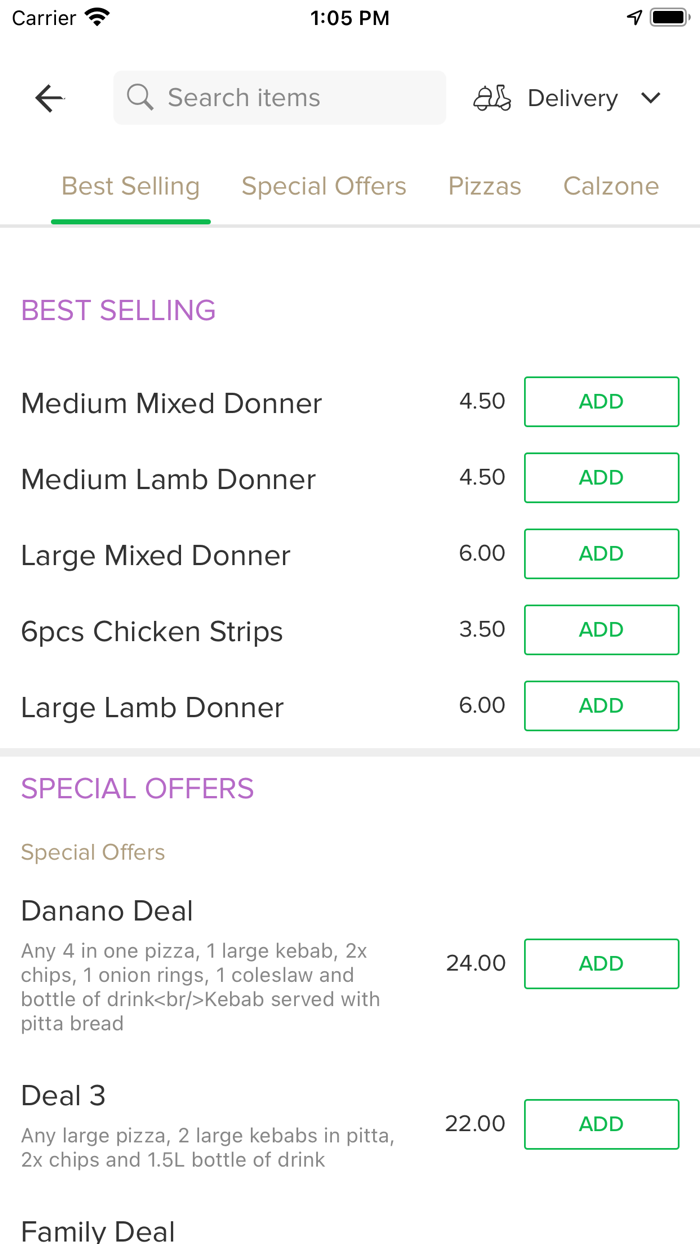Tap the back arrow icon

click(49, 98)
